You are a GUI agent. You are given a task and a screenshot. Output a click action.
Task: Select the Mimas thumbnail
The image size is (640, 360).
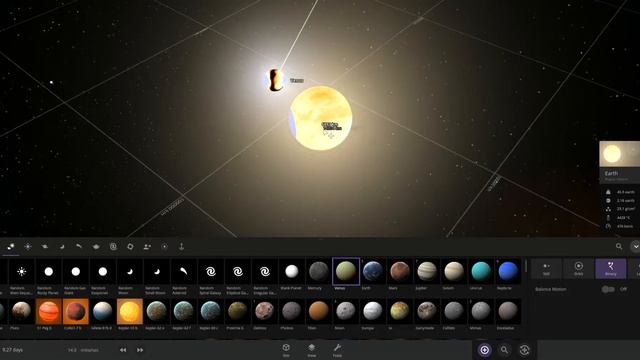[x=481, y=311]
